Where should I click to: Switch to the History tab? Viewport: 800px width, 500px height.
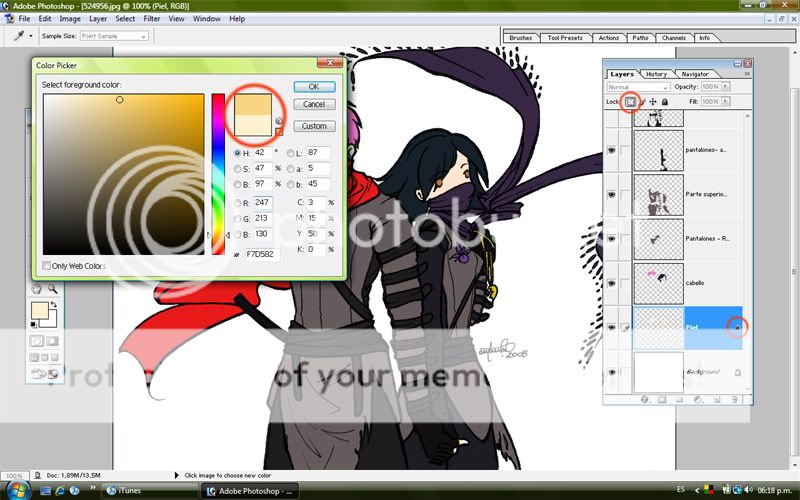point(656,74)
